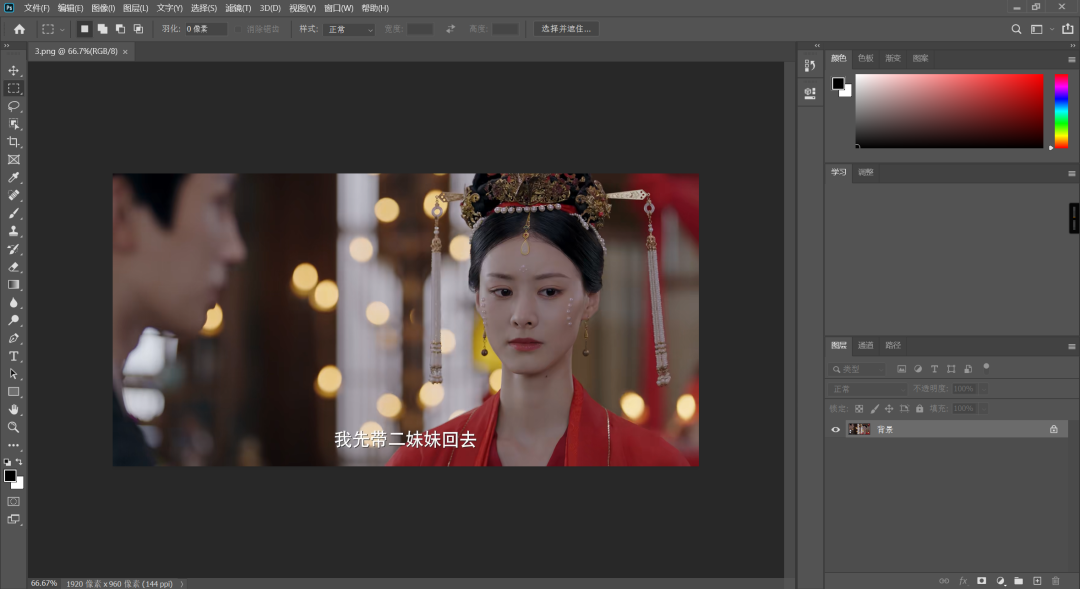Close the 3.png document tab

tap(125, 52)
